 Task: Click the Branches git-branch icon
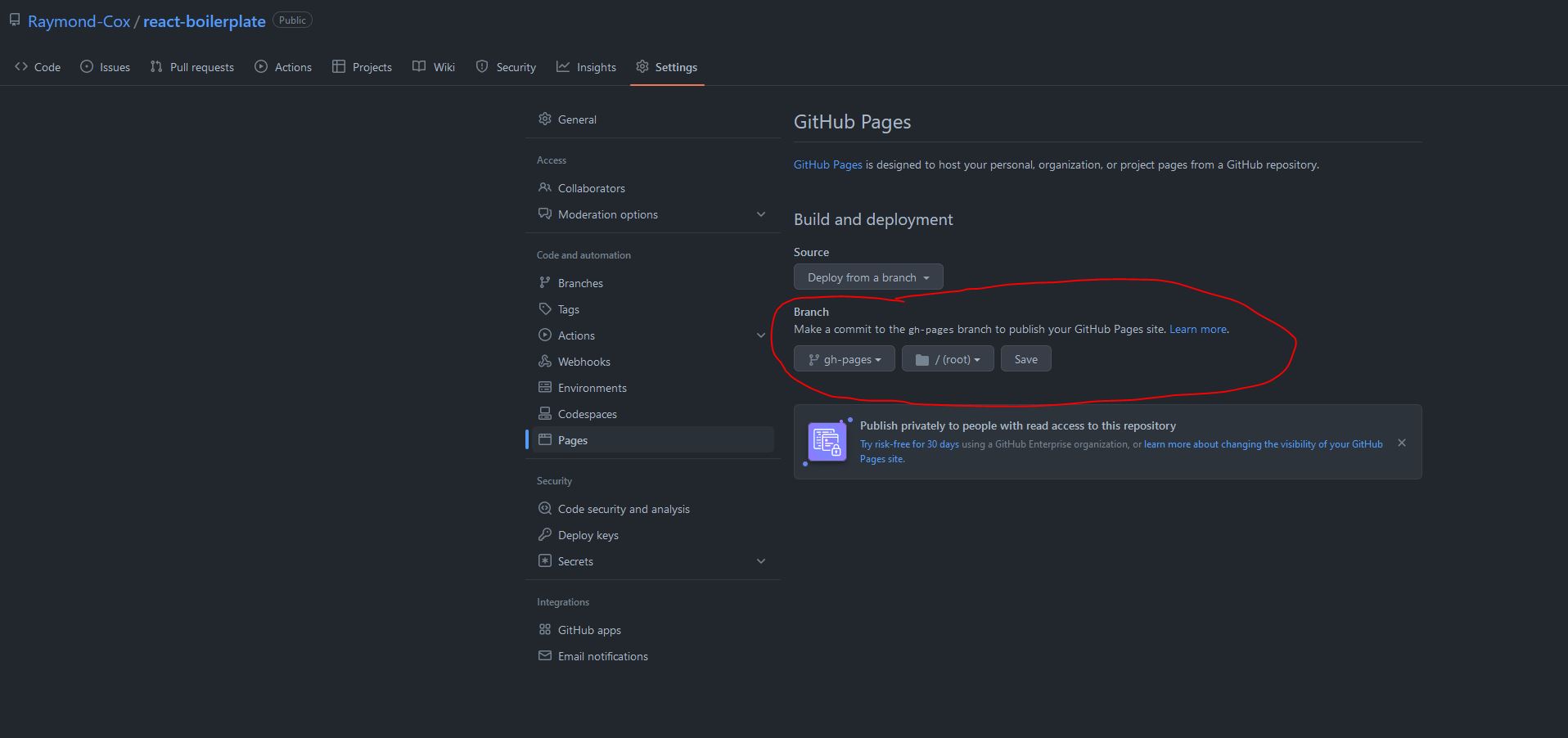(x=545, y=282)
